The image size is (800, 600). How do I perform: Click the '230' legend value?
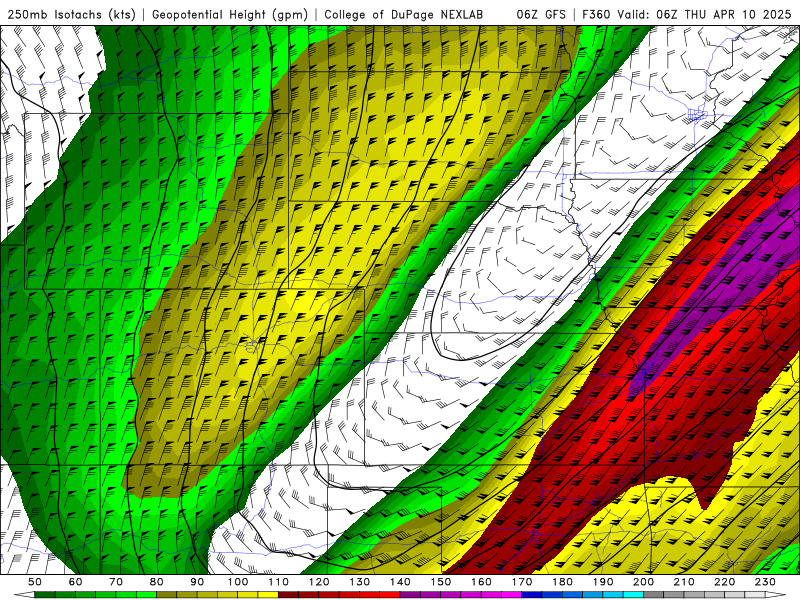(765, 582)
